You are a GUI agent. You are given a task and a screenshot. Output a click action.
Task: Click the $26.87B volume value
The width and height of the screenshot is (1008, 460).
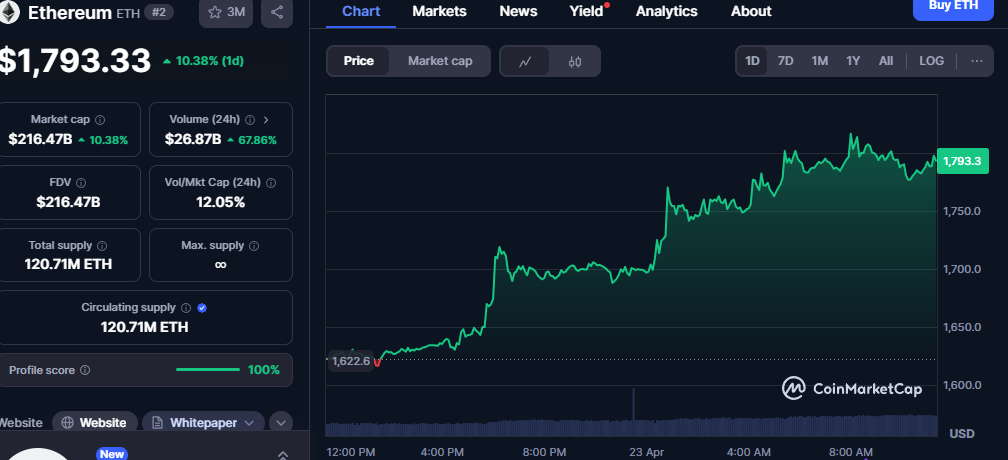point(193,139)
